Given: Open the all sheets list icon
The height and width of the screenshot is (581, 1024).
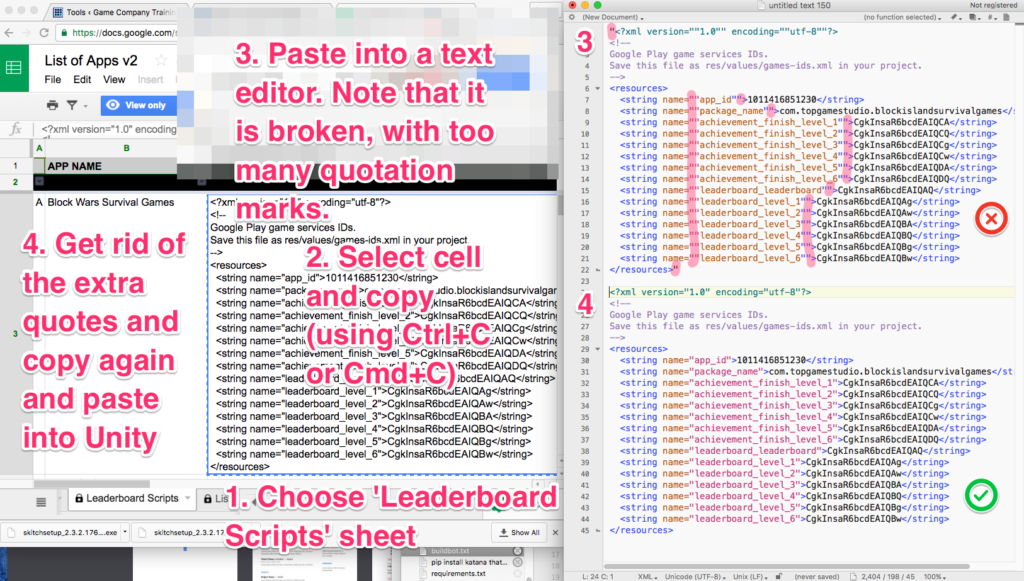Looking at the screenshot, I should [x=41, y=501].
